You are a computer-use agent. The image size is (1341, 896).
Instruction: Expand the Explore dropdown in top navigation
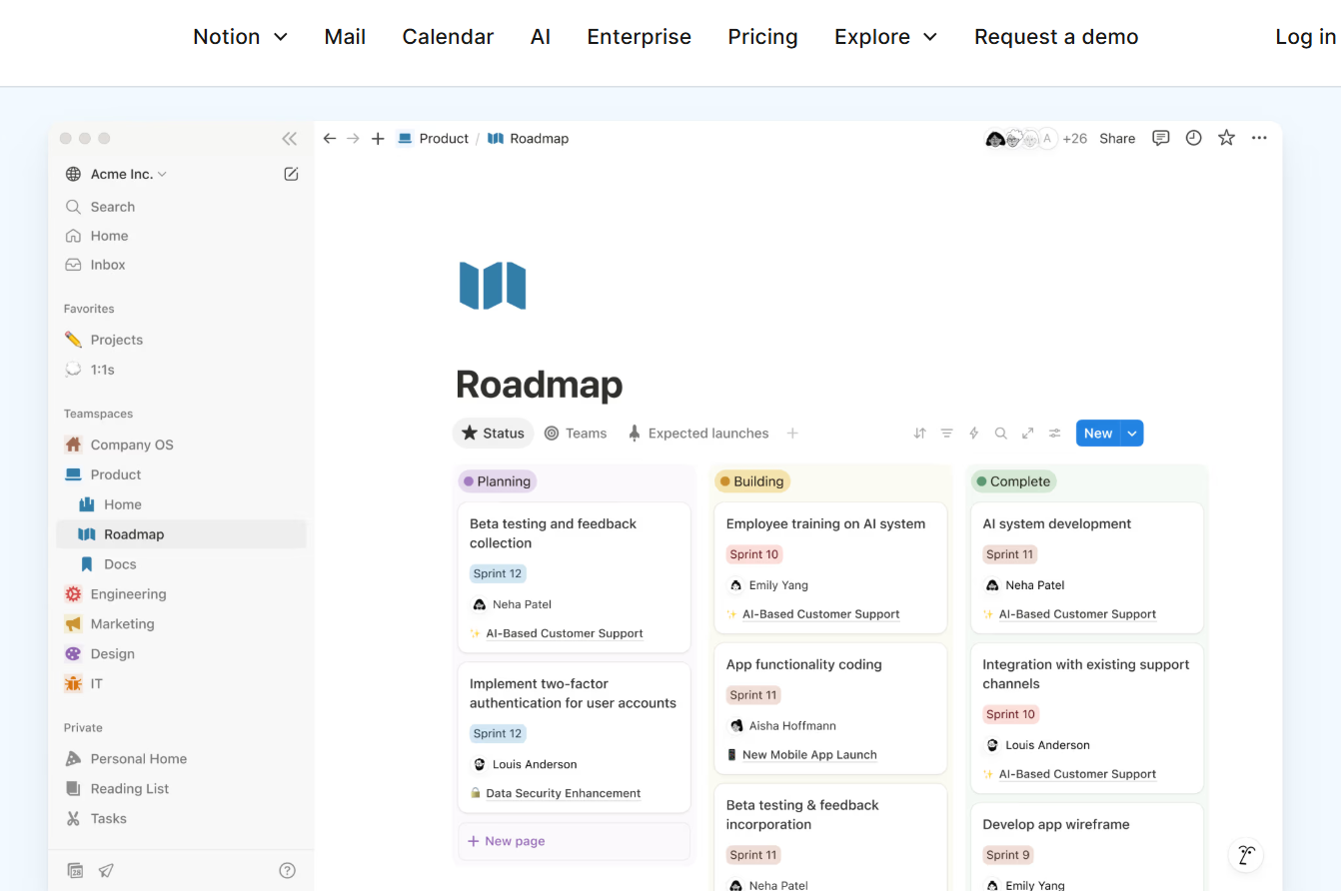click(886, 37)
